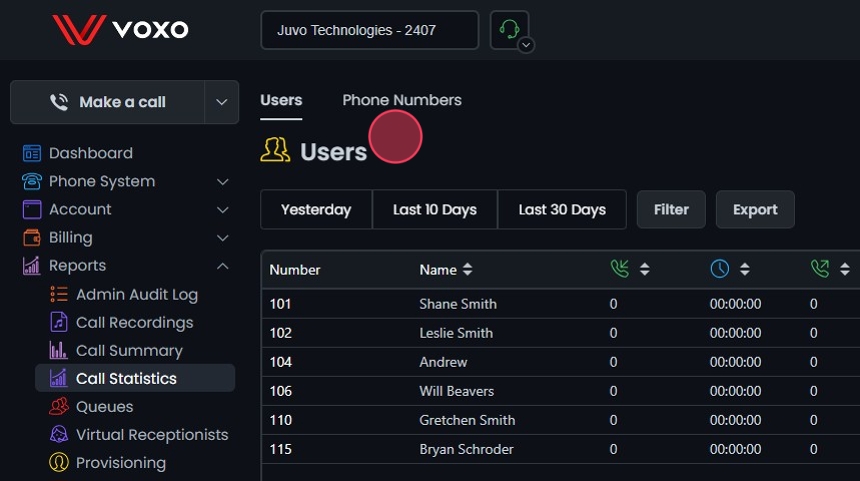Click the Filter button
860x481 pixels.
(x=671, y=210)
